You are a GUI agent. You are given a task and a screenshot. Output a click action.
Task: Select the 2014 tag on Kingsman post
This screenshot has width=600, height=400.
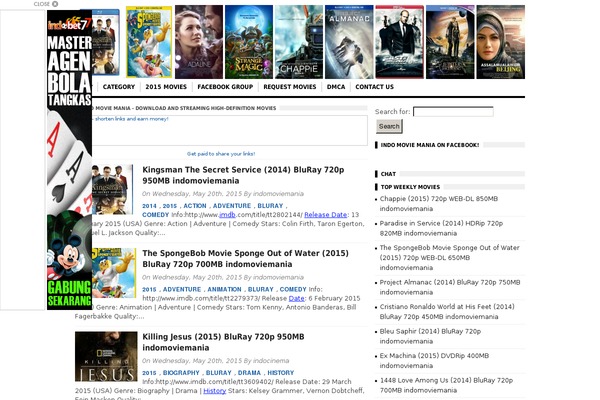(x=149, y=206)
